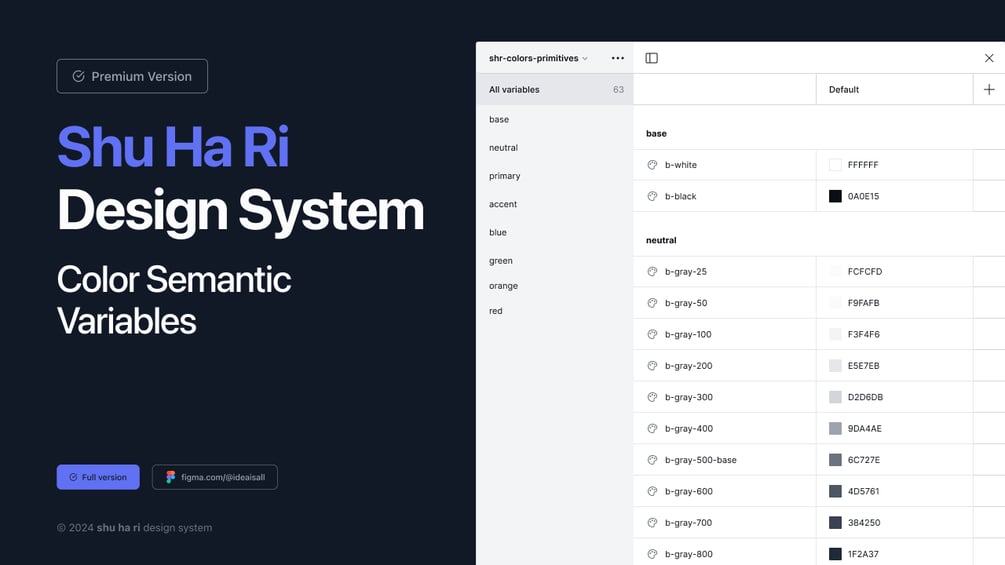Click the 63 variables count
The image size is (1005, 565).
tap(618, 90)
